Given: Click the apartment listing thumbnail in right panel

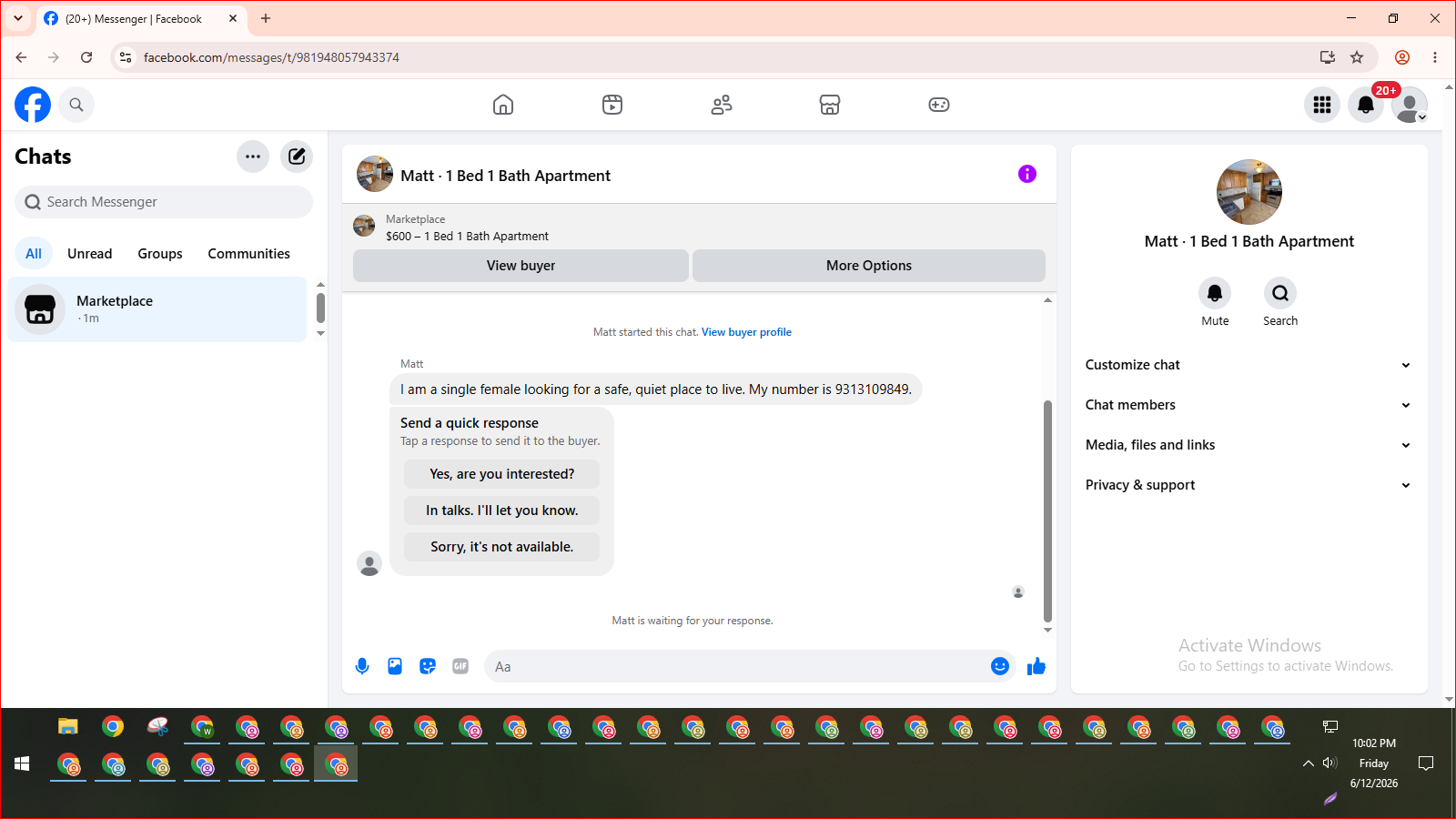Looking at the screenshot, I should point(1249,192).
